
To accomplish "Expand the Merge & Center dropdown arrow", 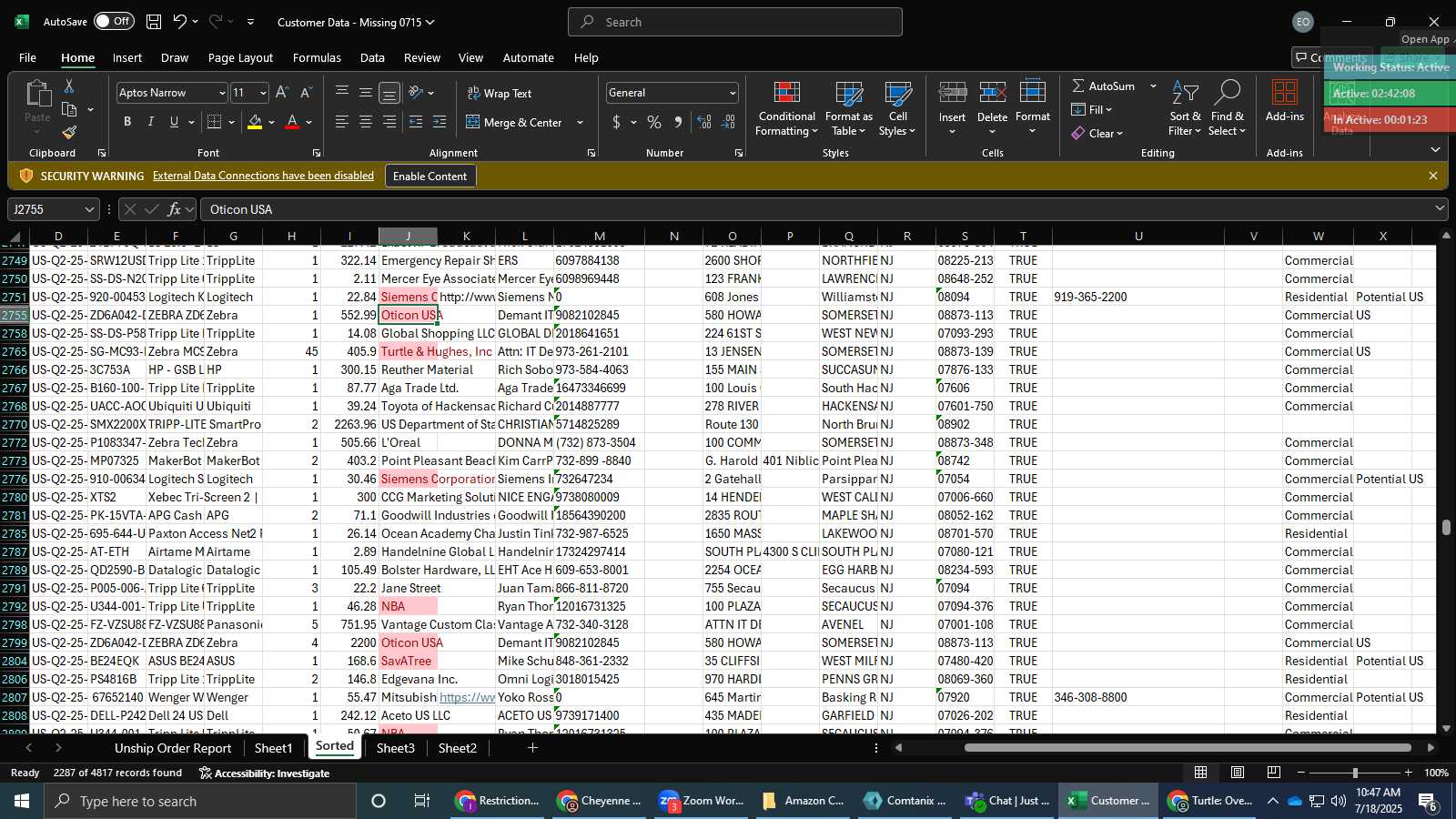I will 580,122.
